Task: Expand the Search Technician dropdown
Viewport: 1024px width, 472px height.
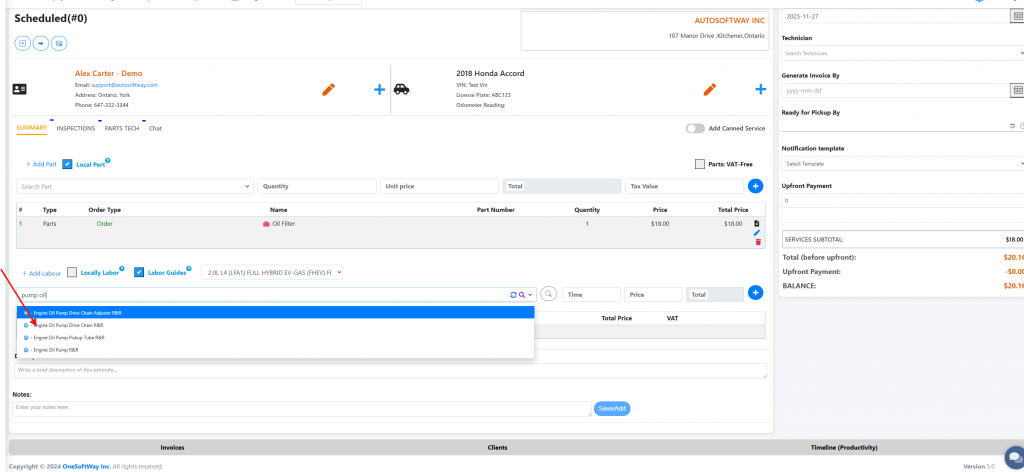Action: click(902, 53)
